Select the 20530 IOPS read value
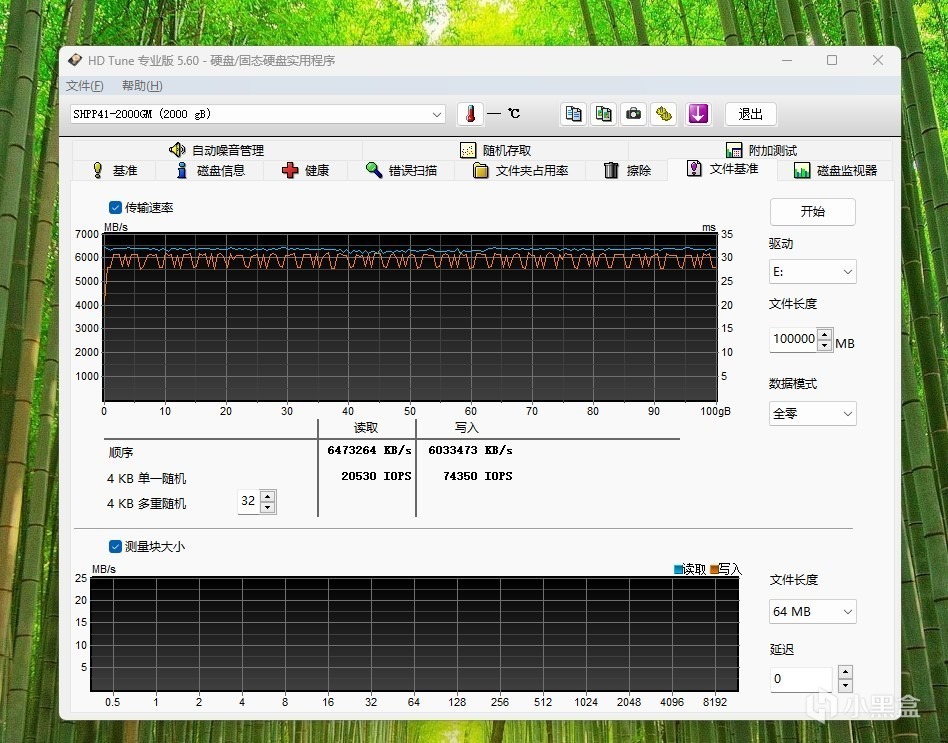 376,476
